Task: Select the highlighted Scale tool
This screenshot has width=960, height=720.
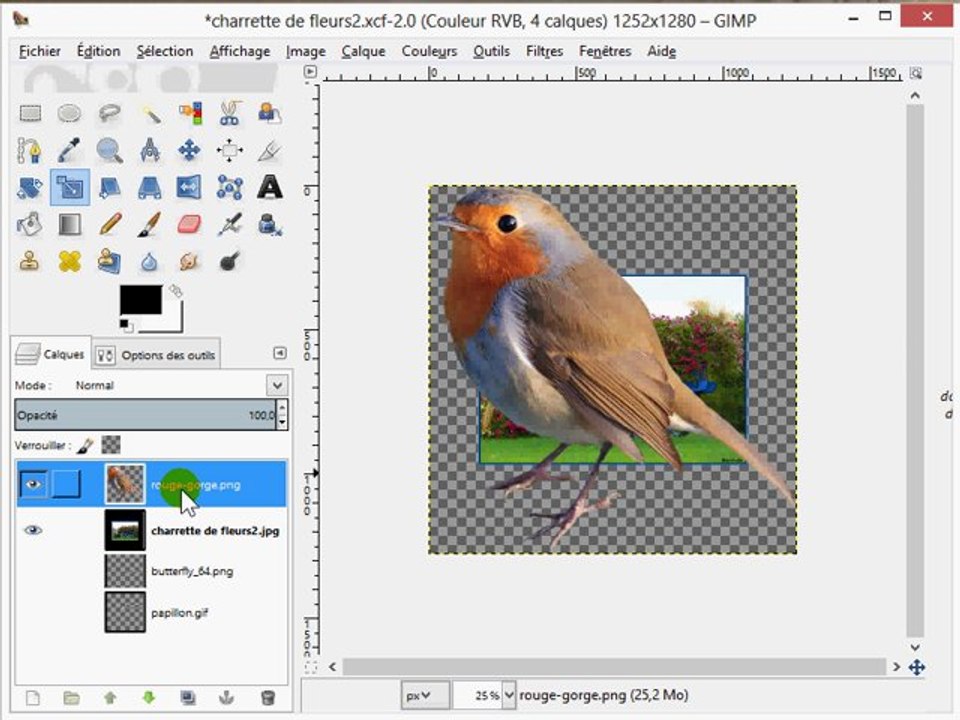Action: (70, 187)
